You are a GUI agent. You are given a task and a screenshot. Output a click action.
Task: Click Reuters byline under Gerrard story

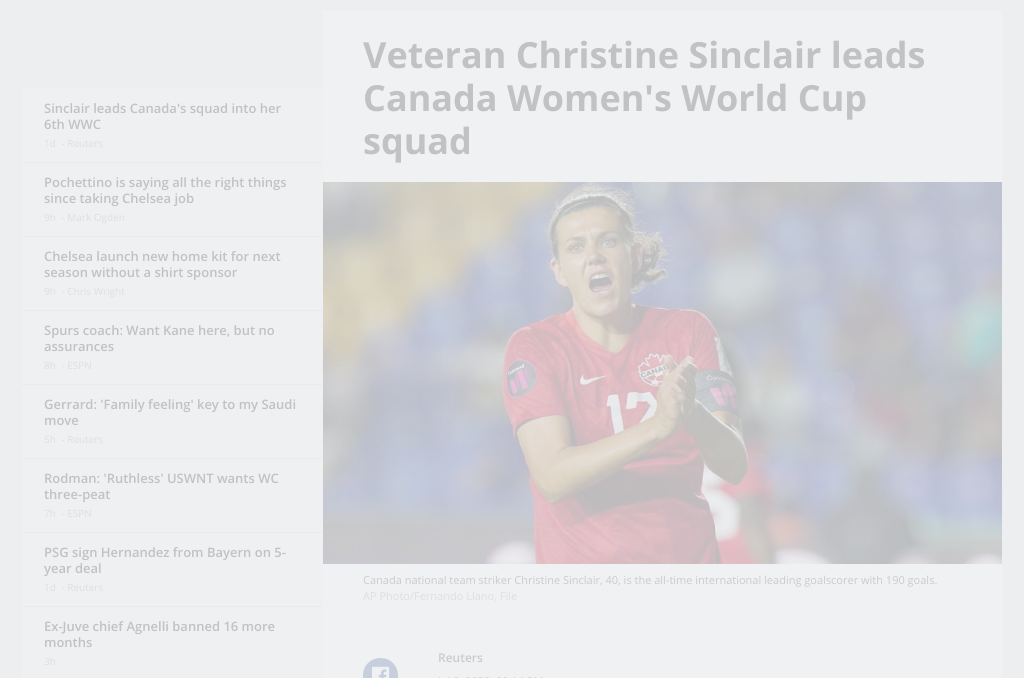84,440
